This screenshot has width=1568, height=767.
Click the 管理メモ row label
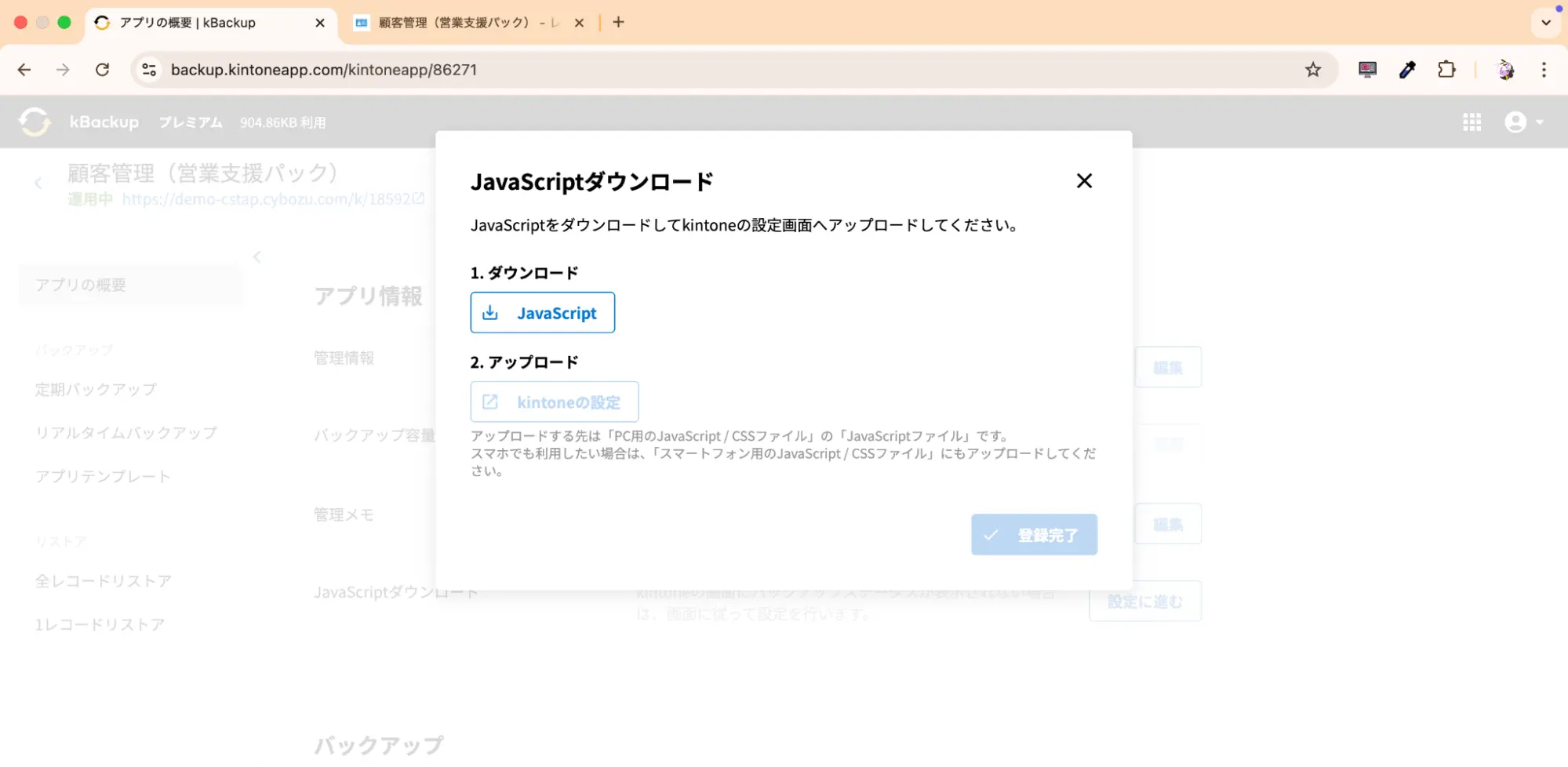coord(344,515)
